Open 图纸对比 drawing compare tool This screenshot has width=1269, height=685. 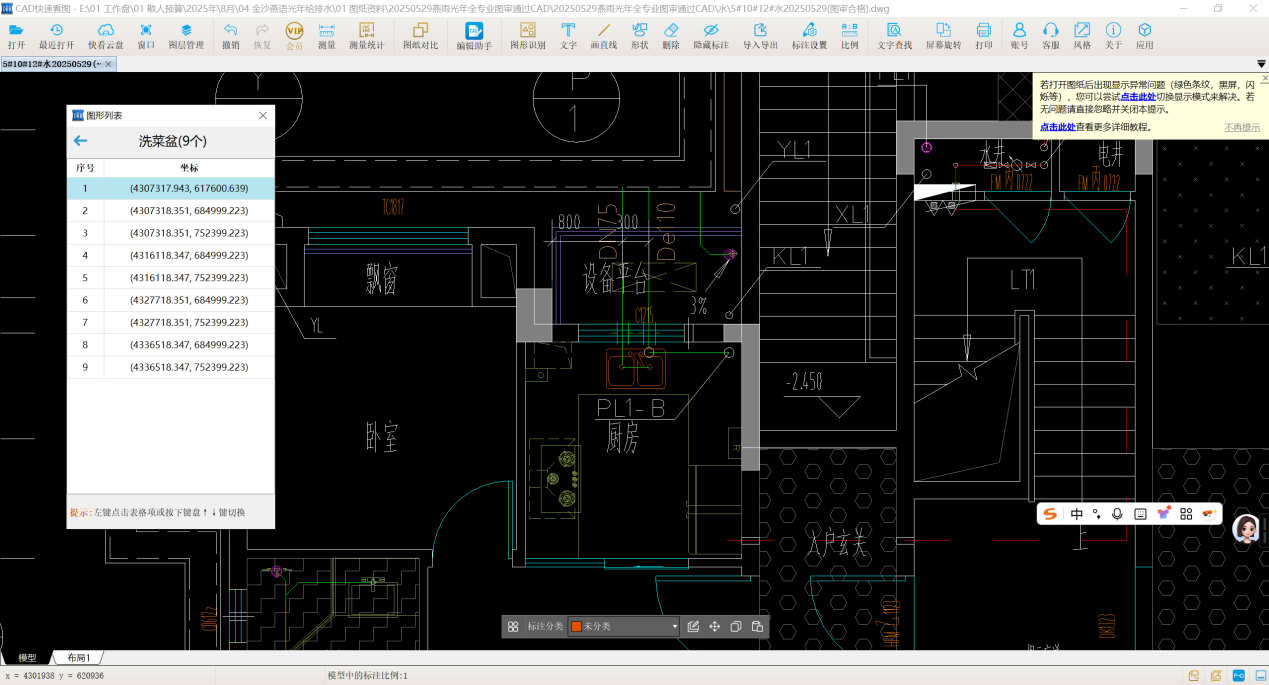(x=420, y=36)
